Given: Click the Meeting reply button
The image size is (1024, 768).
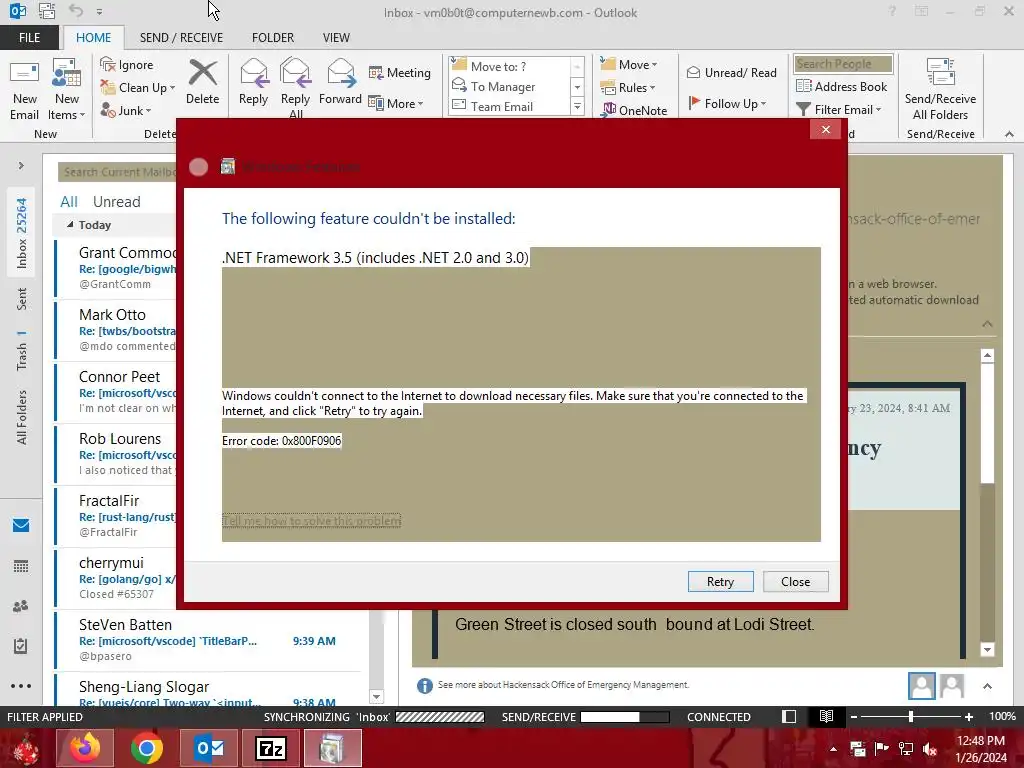Looking at the screenshot, I should [x=400, y=72].
